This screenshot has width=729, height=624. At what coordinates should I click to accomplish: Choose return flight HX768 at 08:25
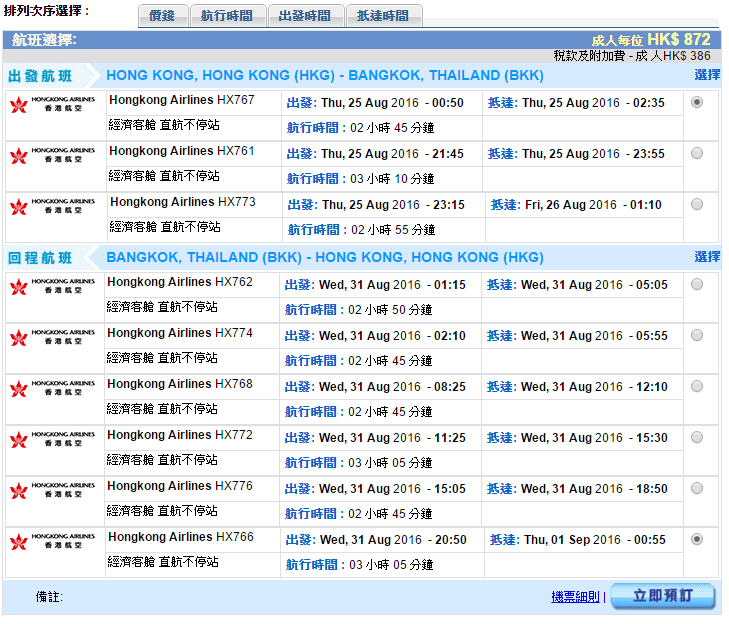[x=697, y=386]
